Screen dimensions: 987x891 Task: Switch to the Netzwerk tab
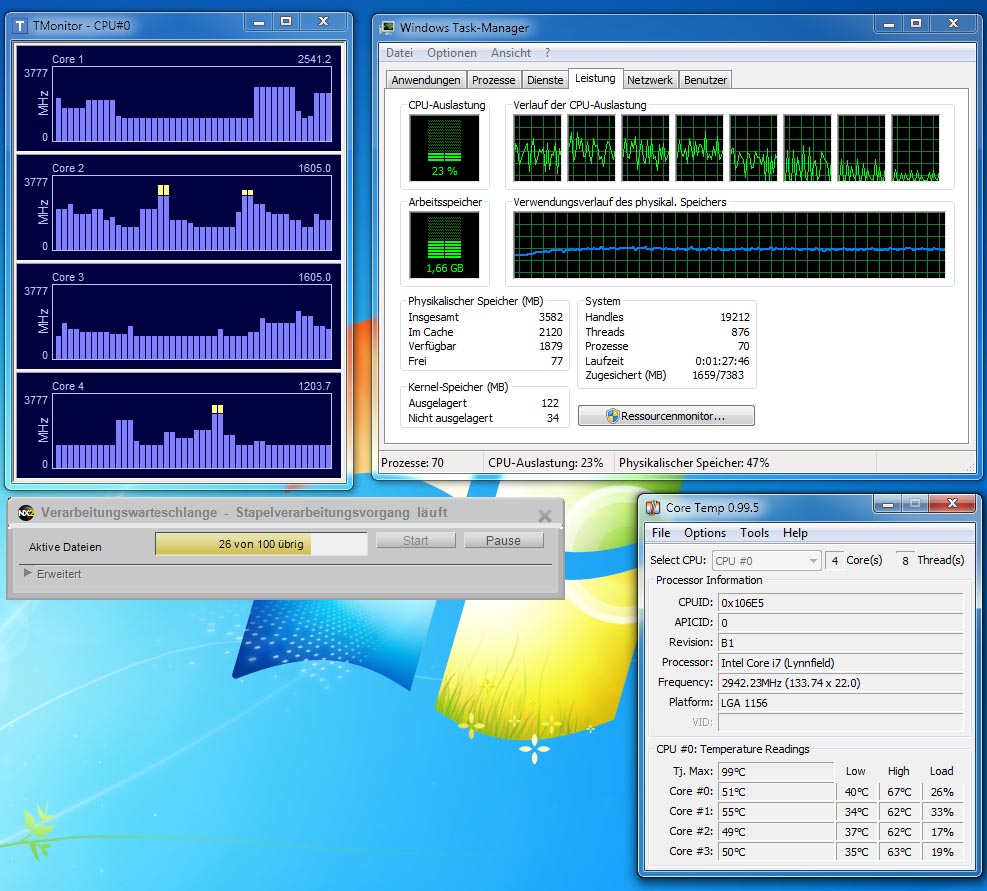click(650, 80)
